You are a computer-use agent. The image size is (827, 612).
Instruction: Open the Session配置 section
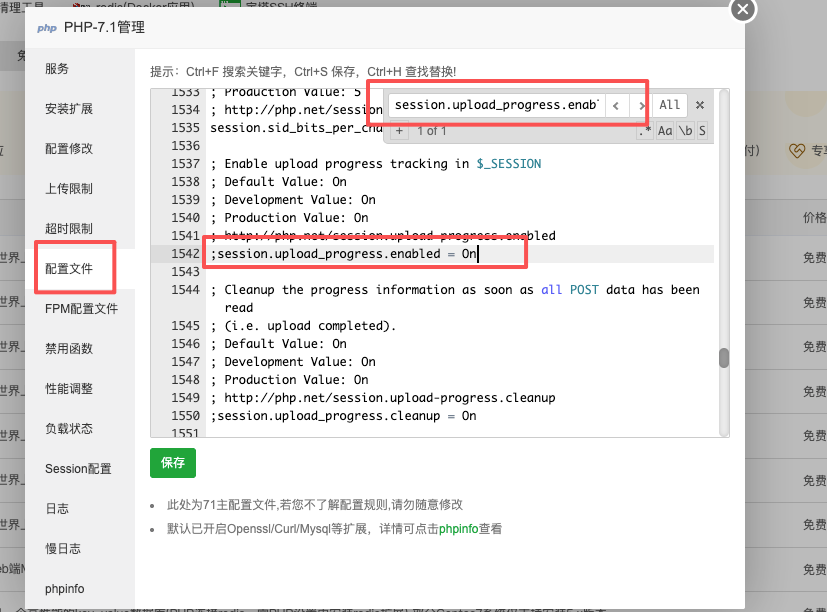coord(78,468)
